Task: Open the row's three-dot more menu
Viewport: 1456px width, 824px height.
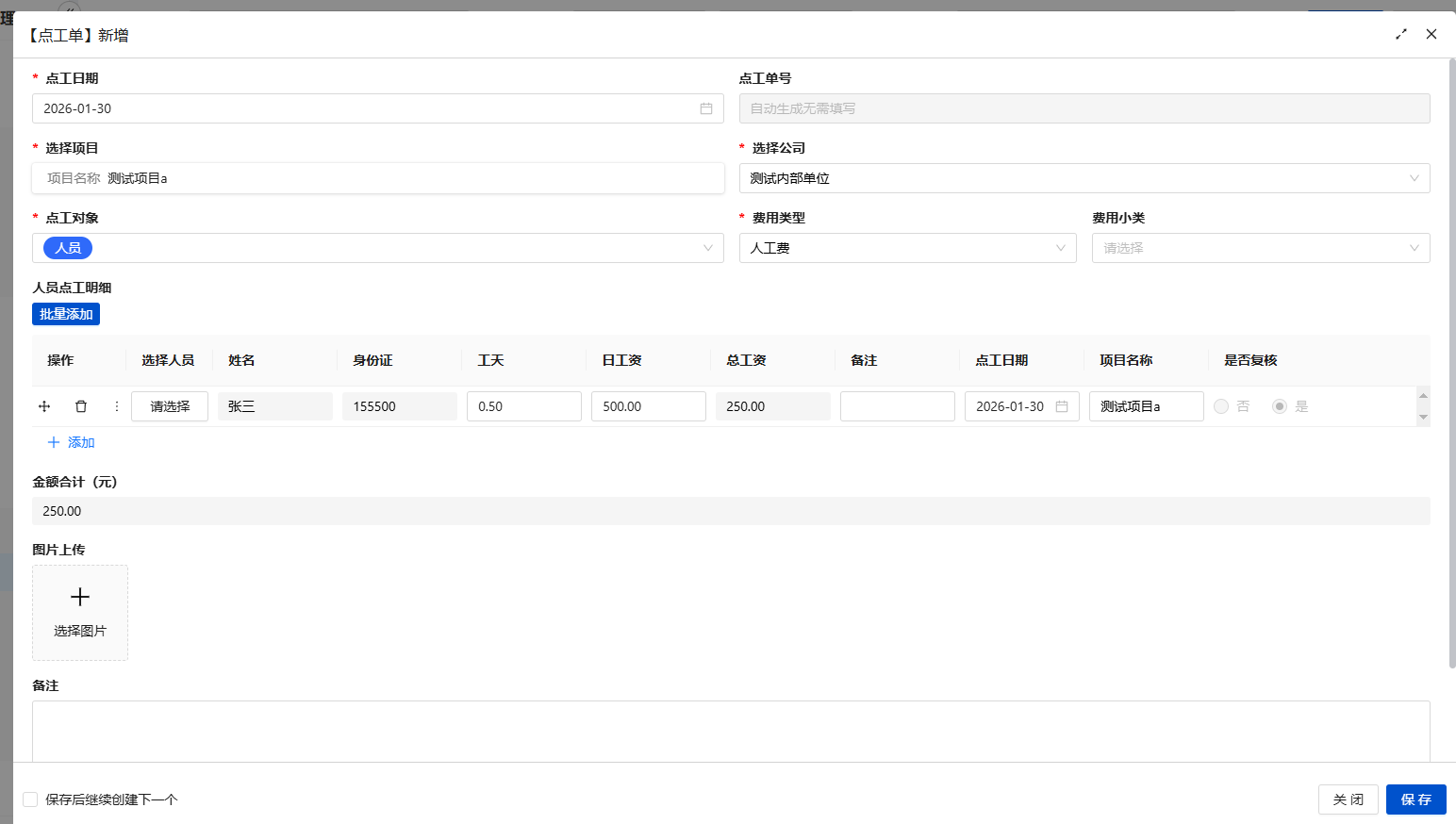Action: [x=117, y=406]
